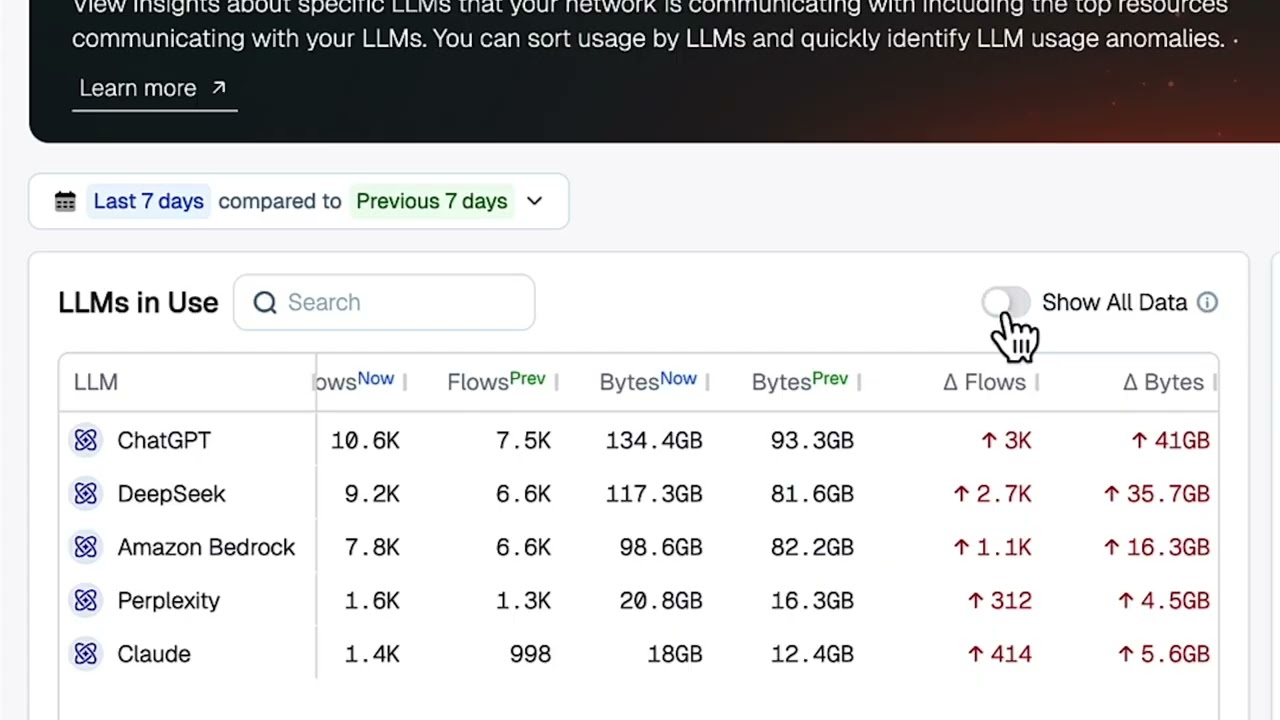Click the info icon beside Show All Data
Image resolution: width=1280 pixels, height=720 pixels.
1207,302
